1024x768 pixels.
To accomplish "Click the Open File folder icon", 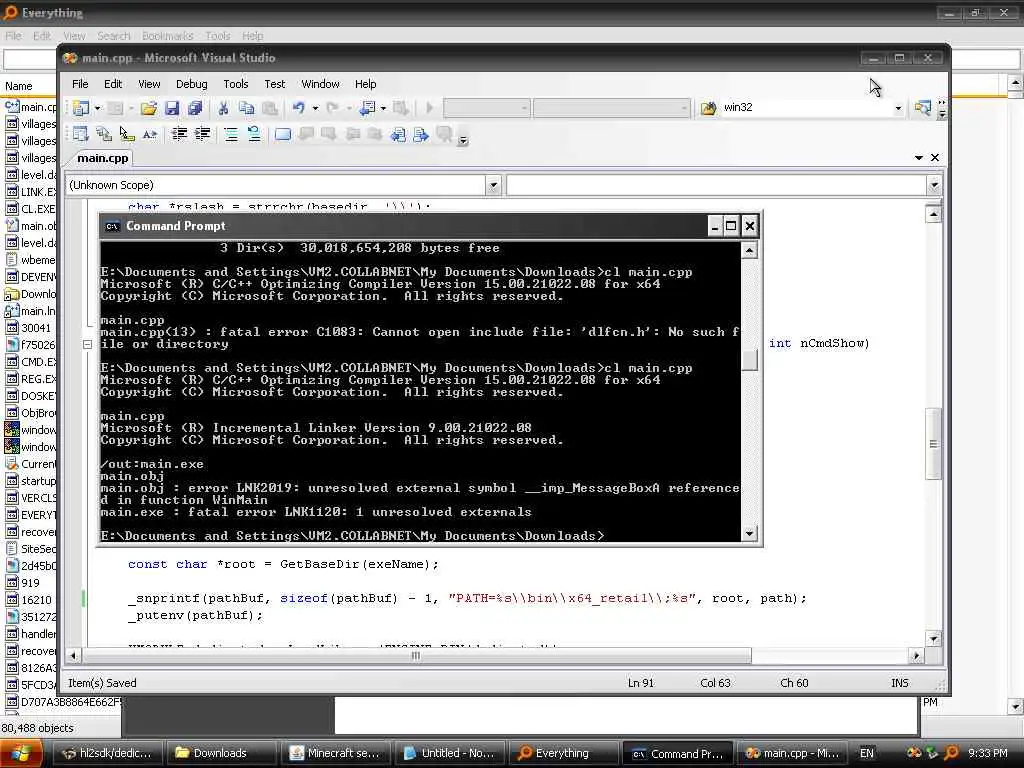I will 148,108.
